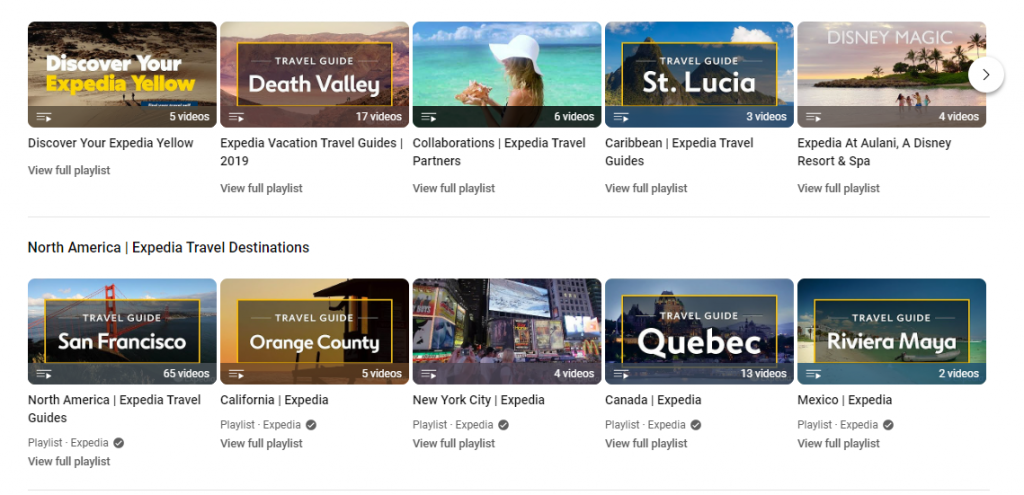This screenshot has width=1024, height=495.
Task: Open the Discover Your Expedia Yellow thumbnail
Action: [122, 74]
